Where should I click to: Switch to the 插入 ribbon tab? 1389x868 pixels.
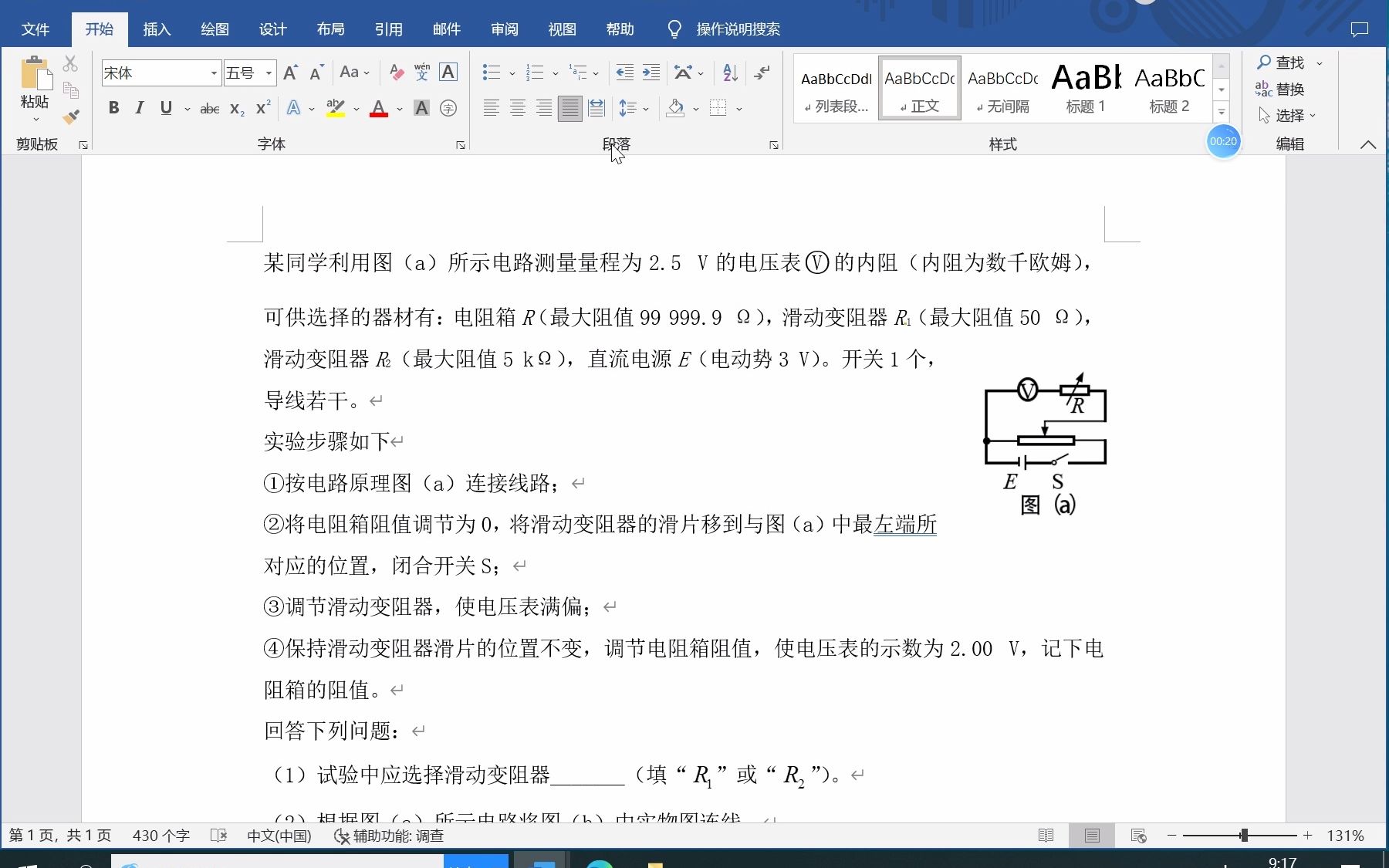(157, 29)
